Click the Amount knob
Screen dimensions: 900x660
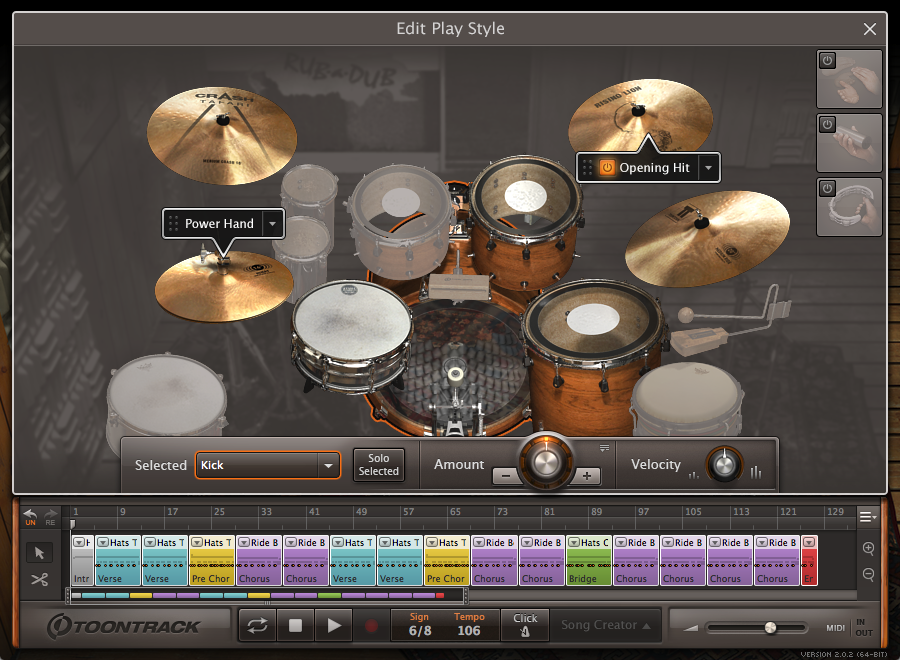(x=546, y=462)
